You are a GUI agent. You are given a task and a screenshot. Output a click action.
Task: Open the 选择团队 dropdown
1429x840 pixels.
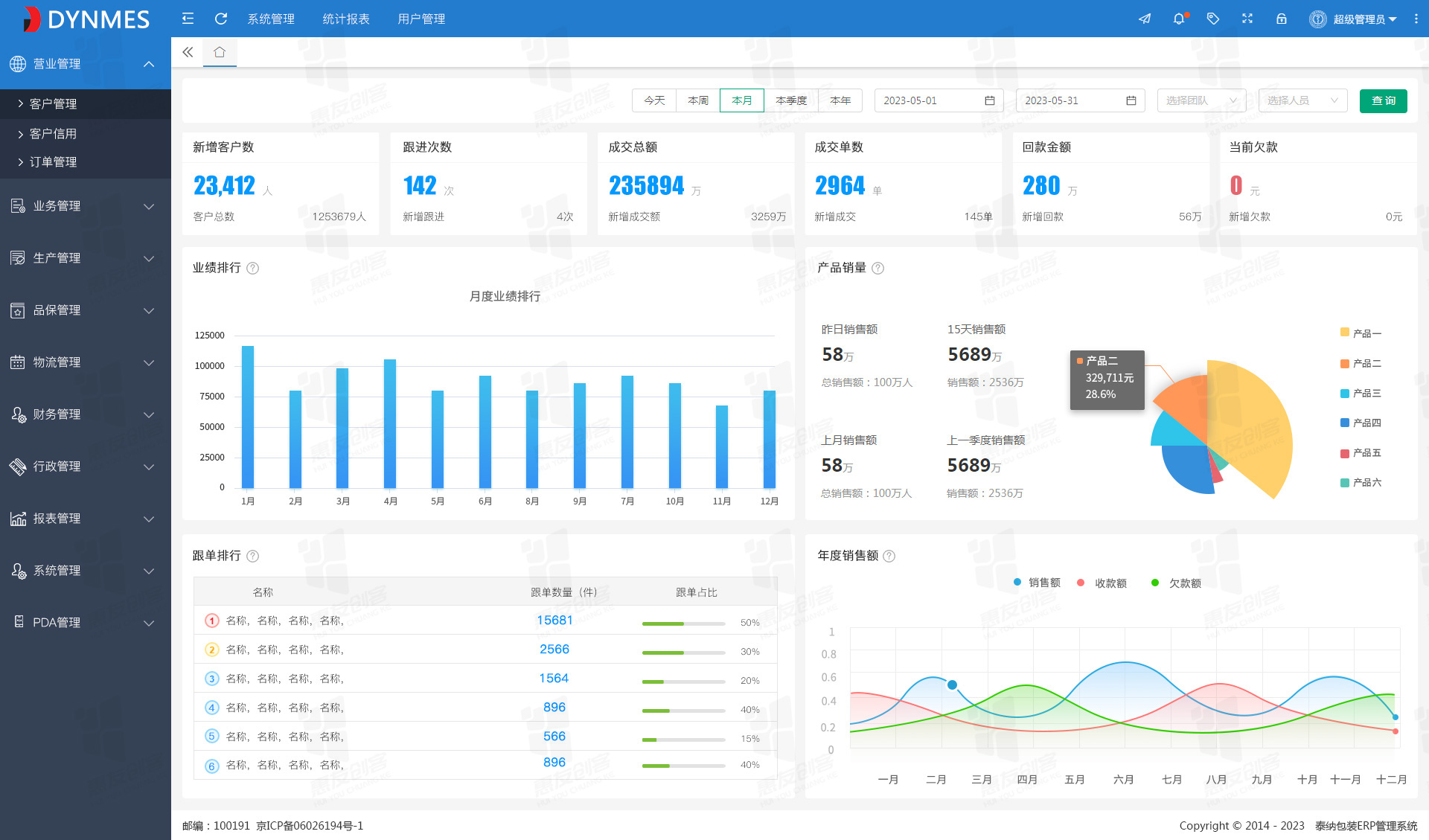[x=1201, y=100]
